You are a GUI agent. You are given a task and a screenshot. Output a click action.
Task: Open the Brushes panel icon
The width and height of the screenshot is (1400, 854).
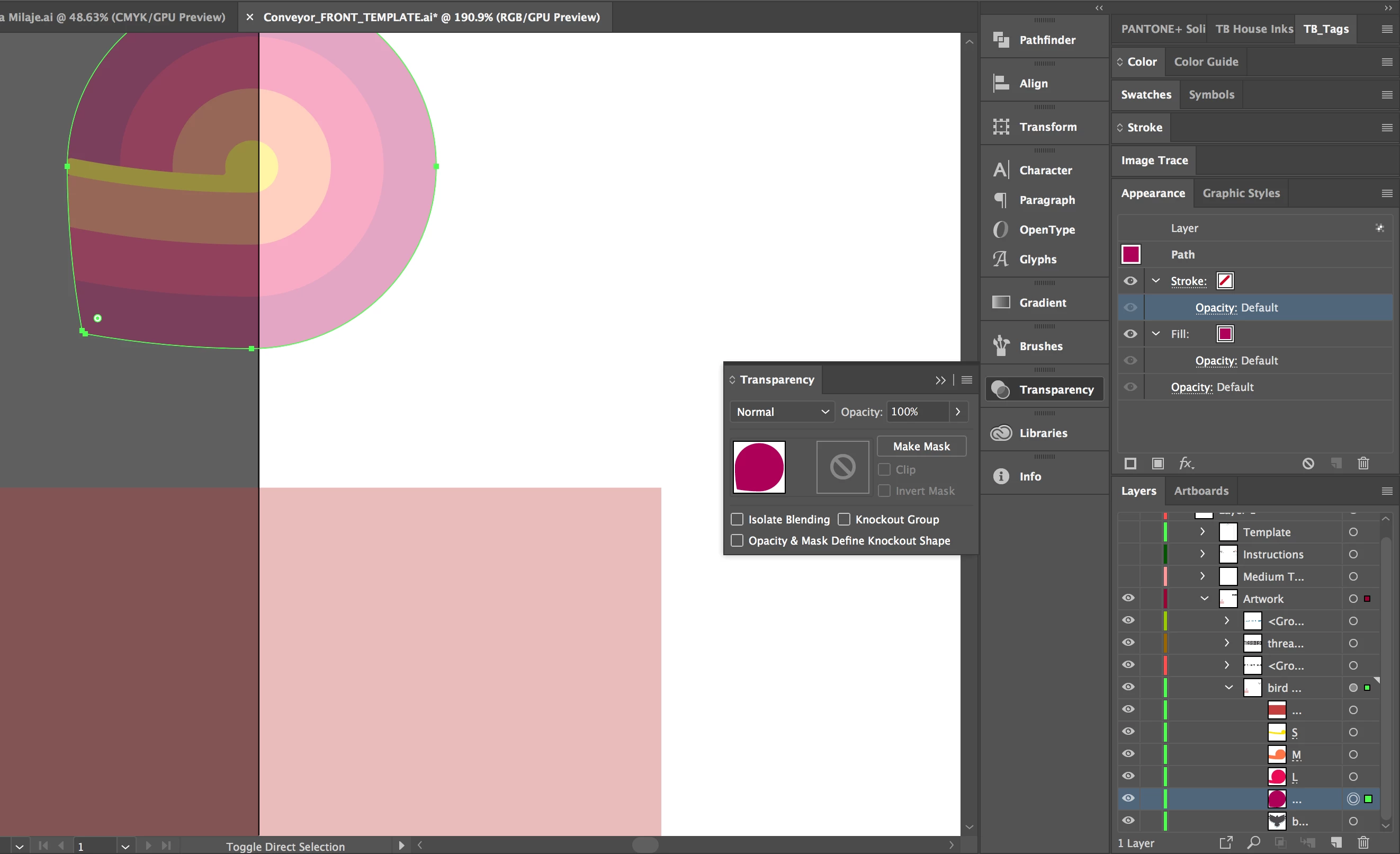click(x=1001, y=346)
